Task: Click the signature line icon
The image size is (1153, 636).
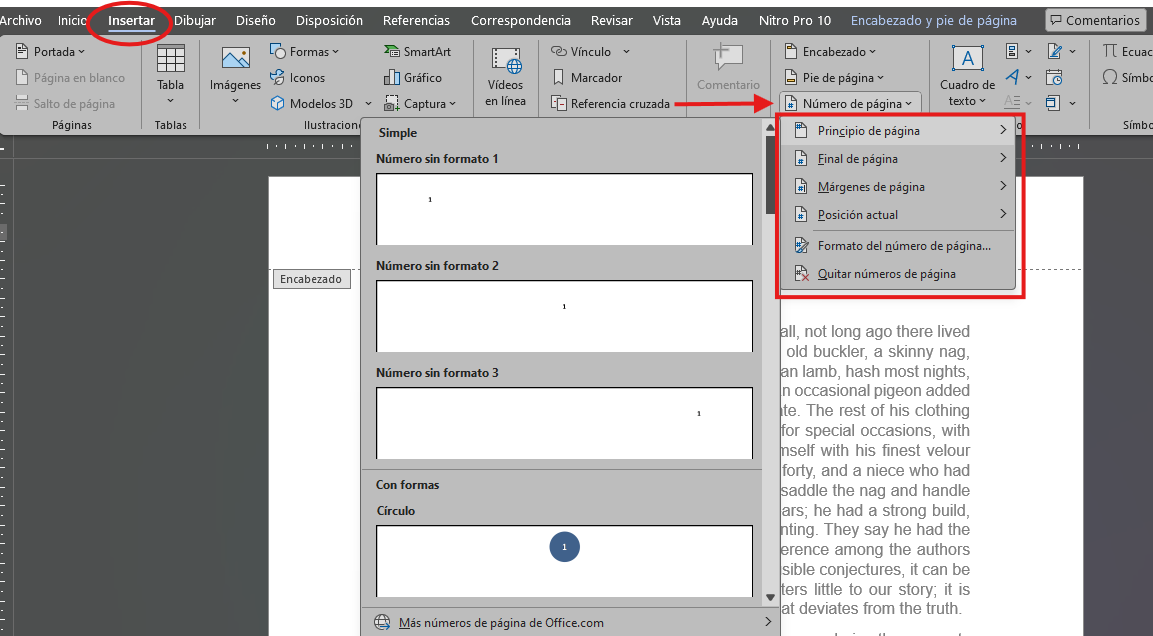Action: pyautogui.click(x=1055, y=51)
